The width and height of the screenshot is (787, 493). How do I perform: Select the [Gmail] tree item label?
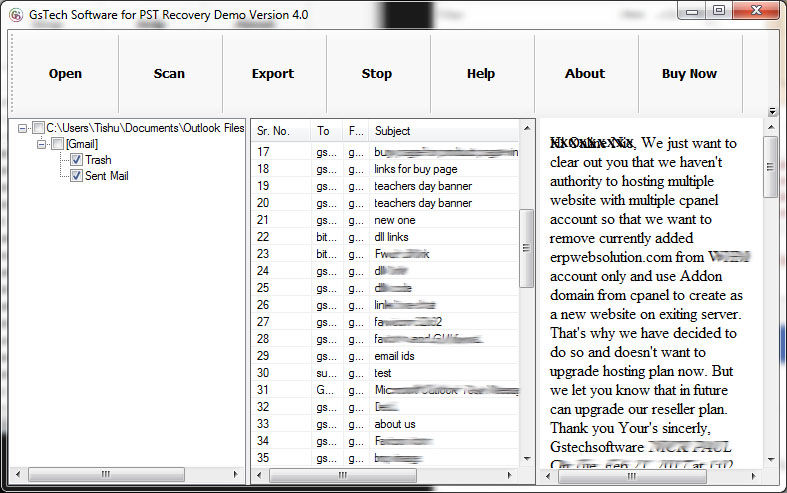[x=82, y=144]
